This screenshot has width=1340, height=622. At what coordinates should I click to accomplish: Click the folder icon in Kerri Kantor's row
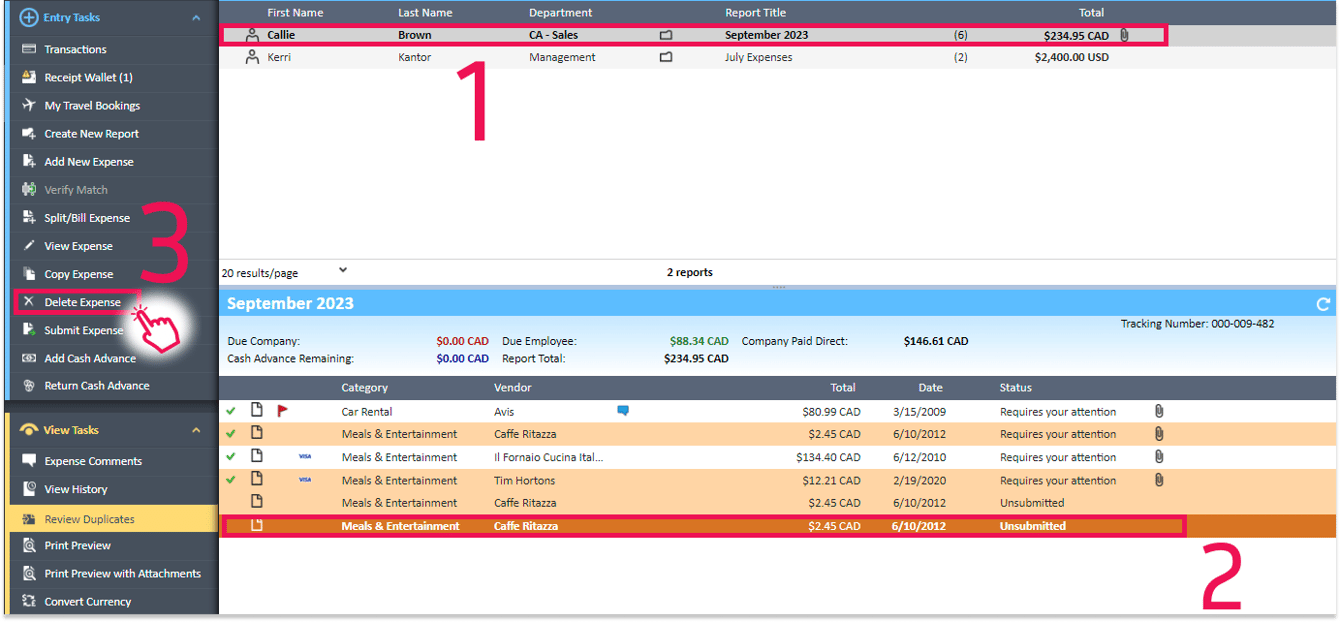pyautogui.click(x=666, y=57)
